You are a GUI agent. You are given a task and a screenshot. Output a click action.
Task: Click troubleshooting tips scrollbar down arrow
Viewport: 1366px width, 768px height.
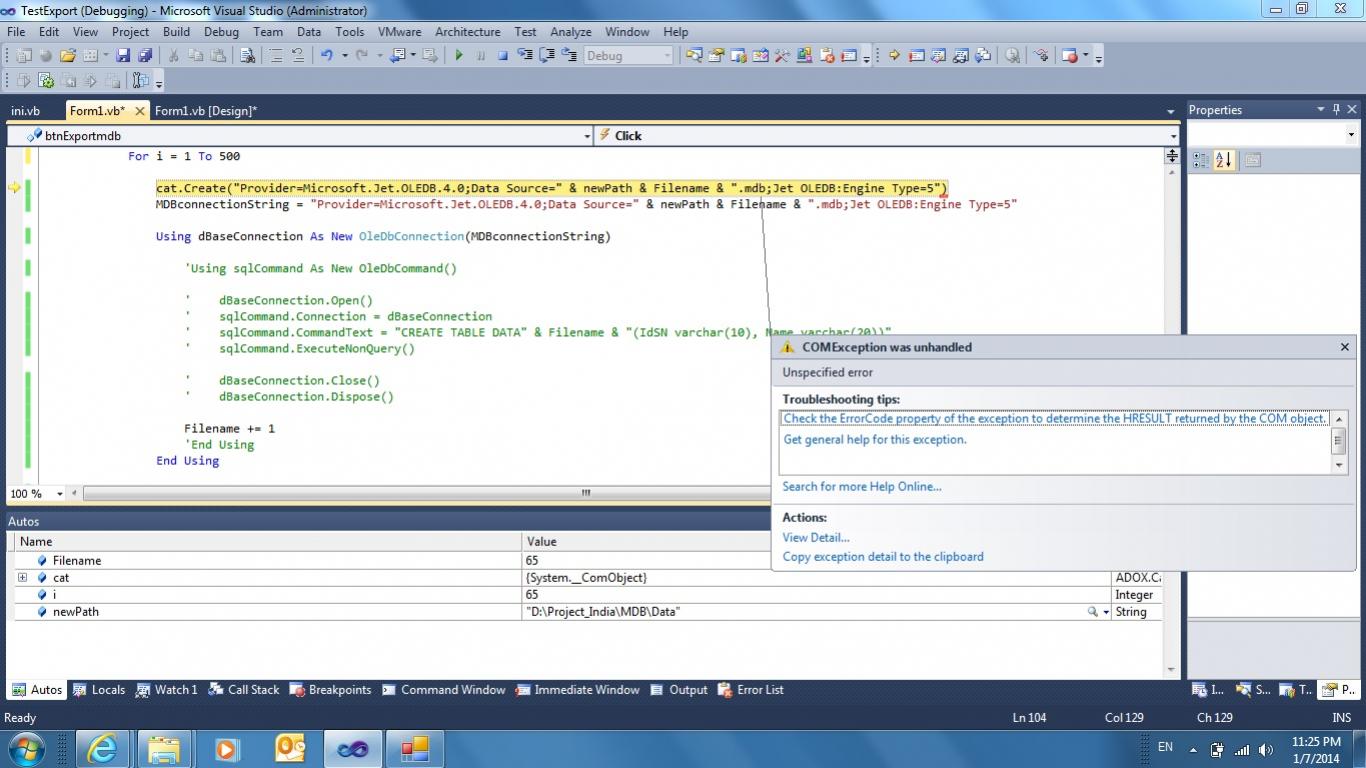pos(1339,466)
